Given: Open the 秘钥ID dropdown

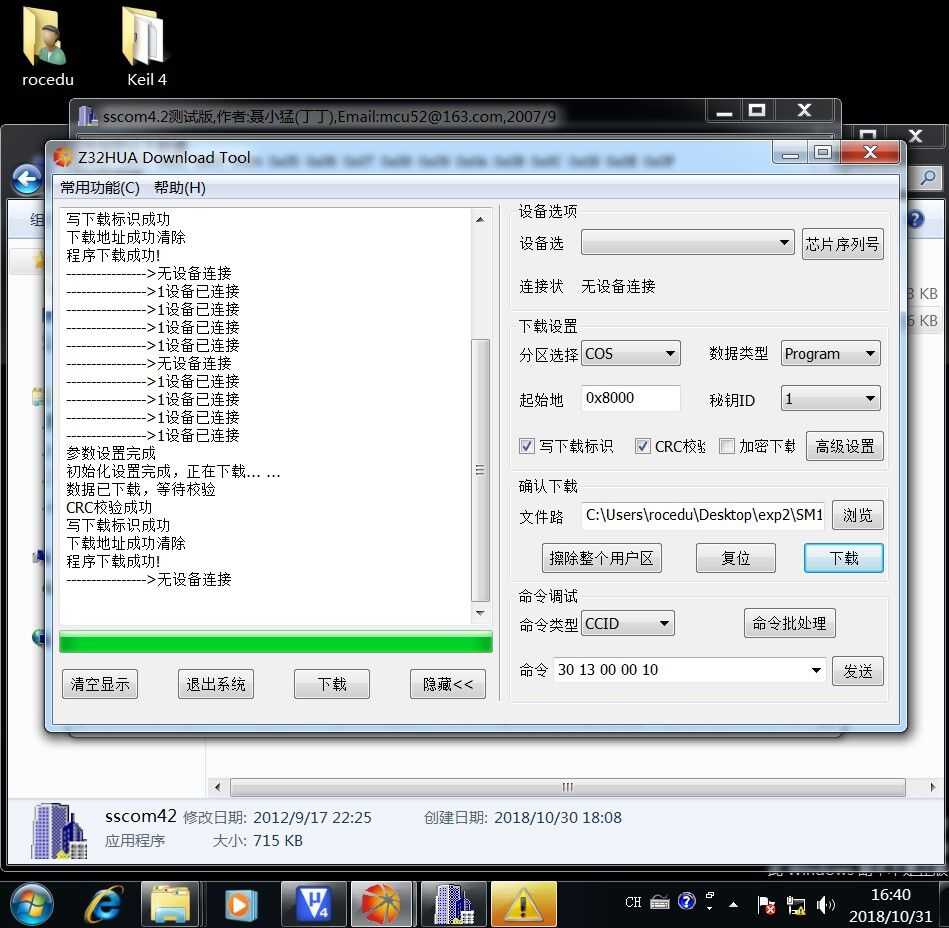Looking at the screenshot, I should [x=830, y=398].
